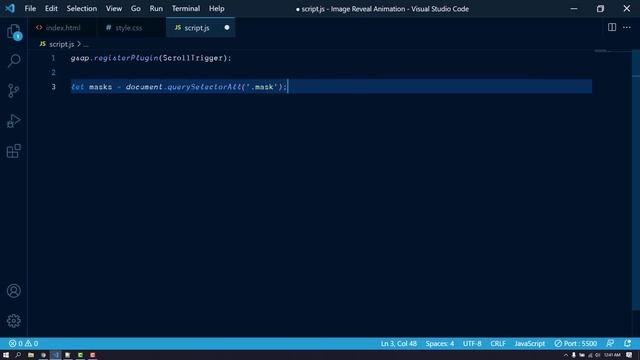Open the View menu
Image resolution: width=640 pixels, height=360 pixels.
[x=114, y=9]
